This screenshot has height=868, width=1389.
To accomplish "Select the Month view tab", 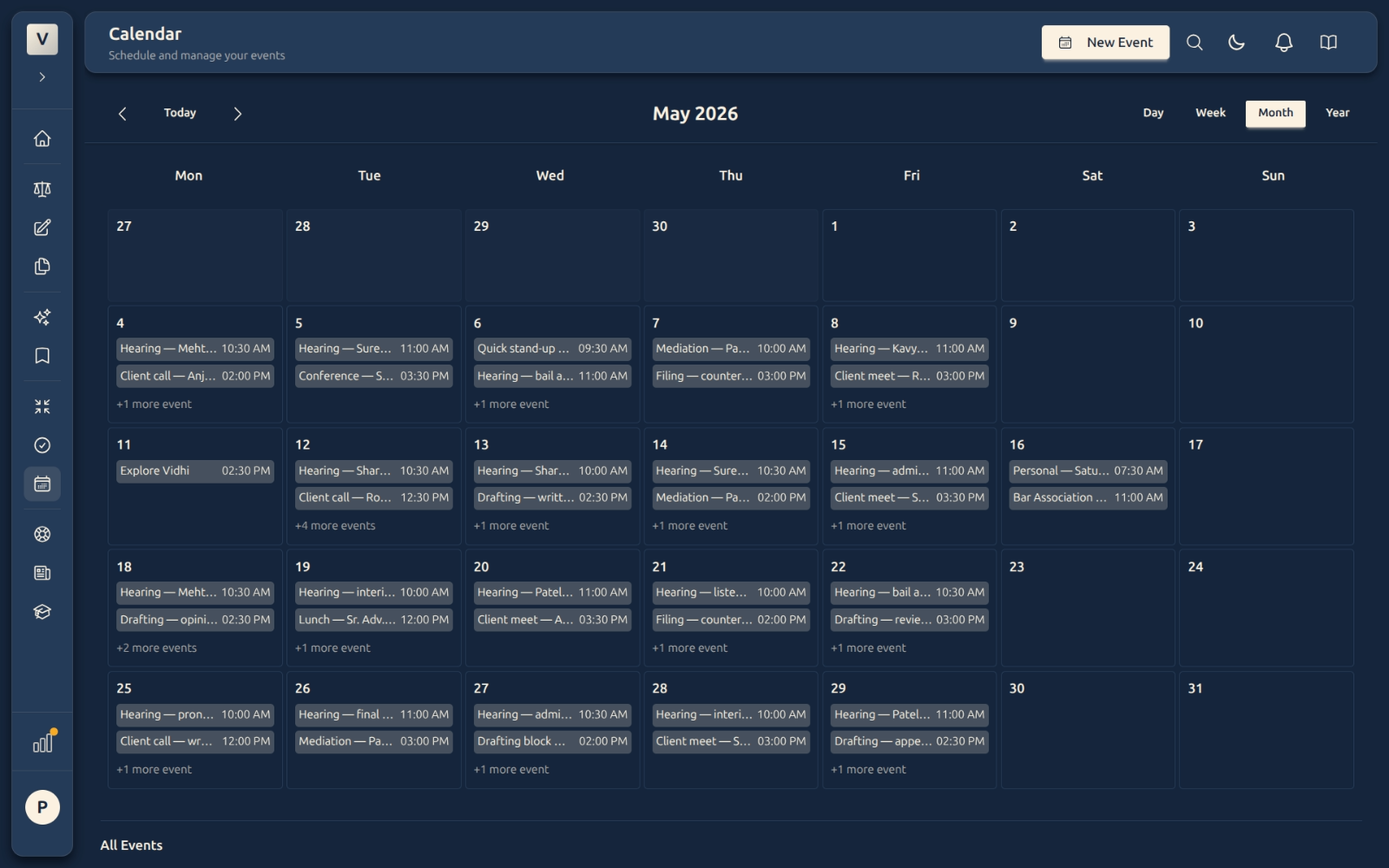I will point(1275,113).
